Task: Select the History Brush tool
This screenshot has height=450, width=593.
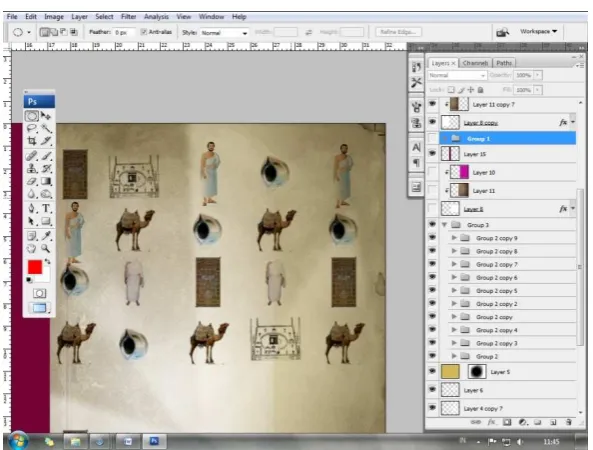Action: pos(46,169)
